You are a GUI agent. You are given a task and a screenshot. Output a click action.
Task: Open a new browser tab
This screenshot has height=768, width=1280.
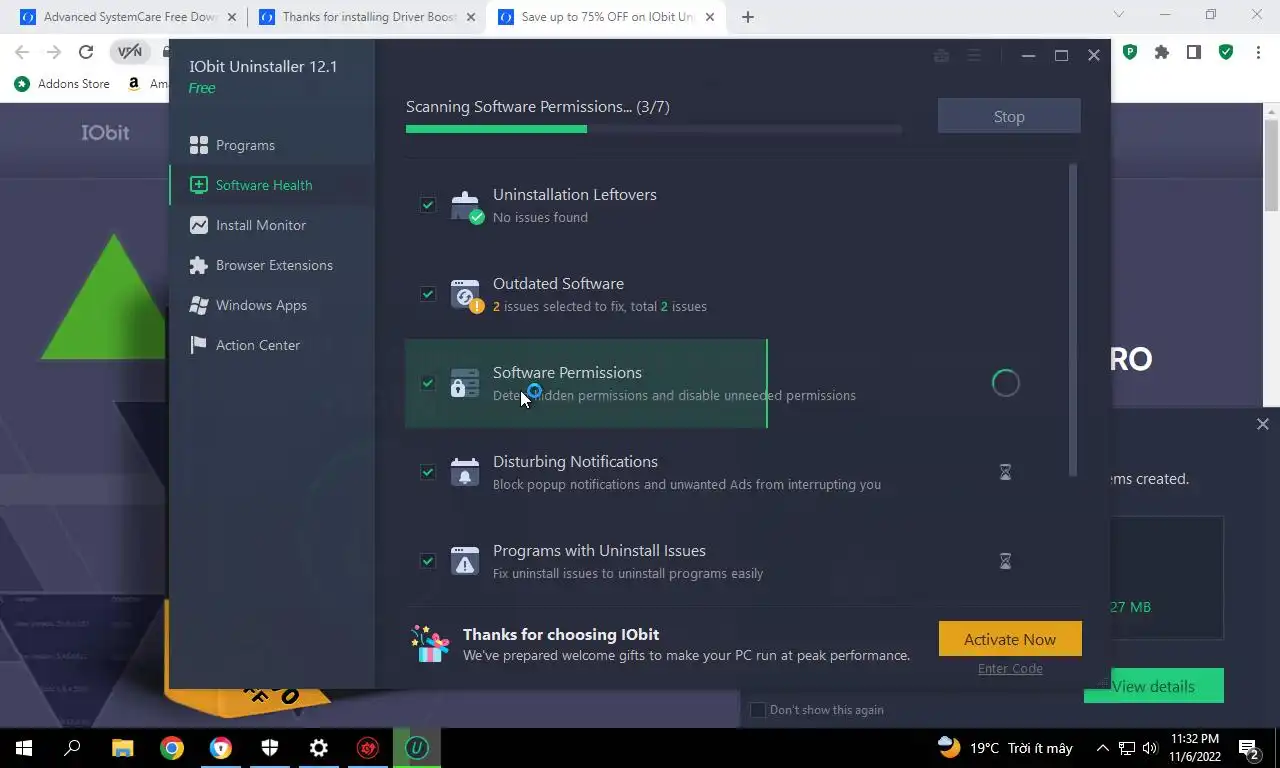coord(748,17)
